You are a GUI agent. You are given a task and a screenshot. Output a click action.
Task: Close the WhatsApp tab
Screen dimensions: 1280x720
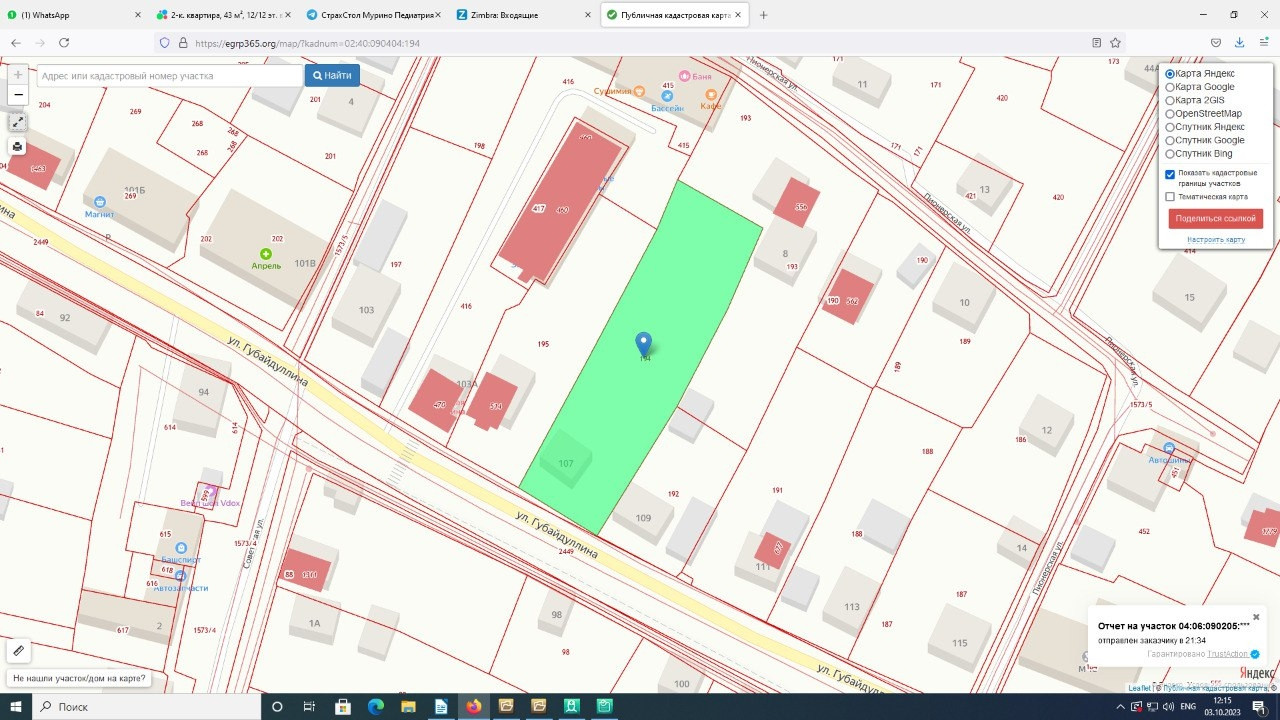point(138,15)
